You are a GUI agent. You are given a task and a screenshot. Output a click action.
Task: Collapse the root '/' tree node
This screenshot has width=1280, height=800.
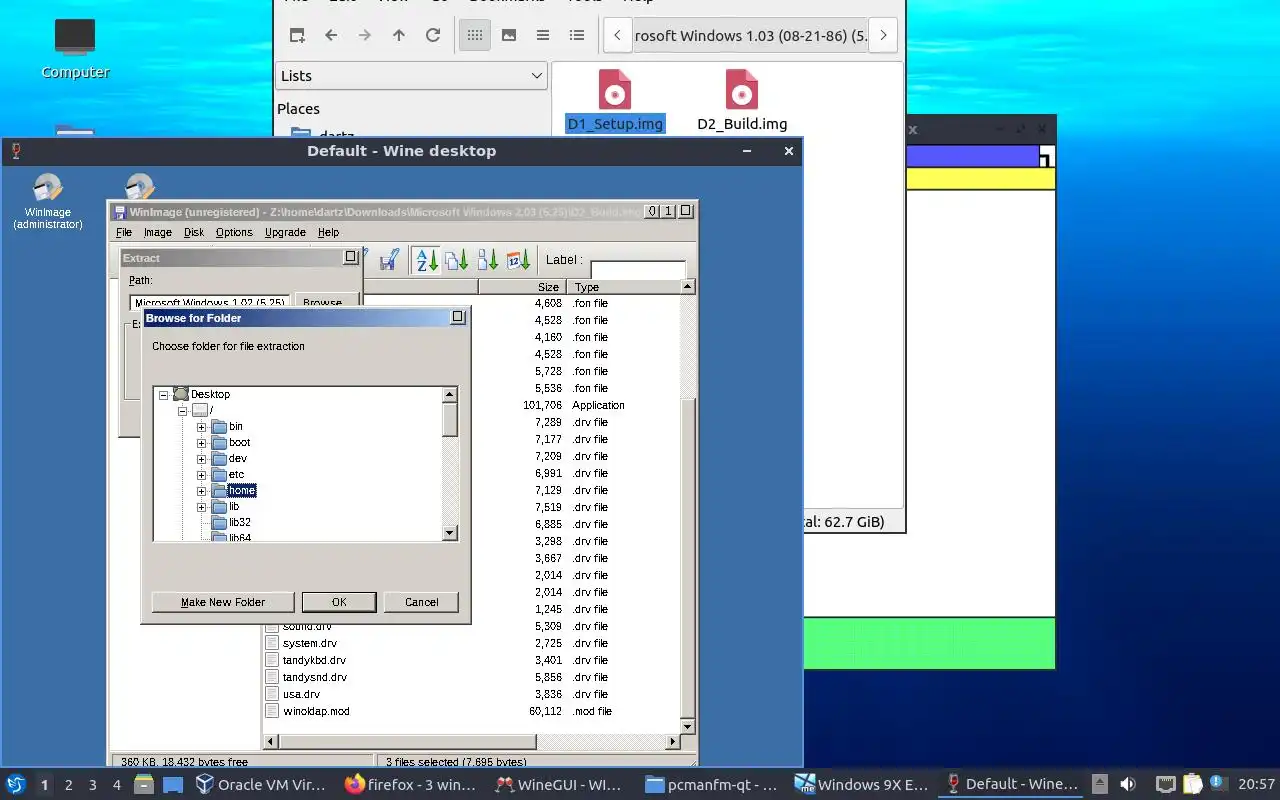182,411
